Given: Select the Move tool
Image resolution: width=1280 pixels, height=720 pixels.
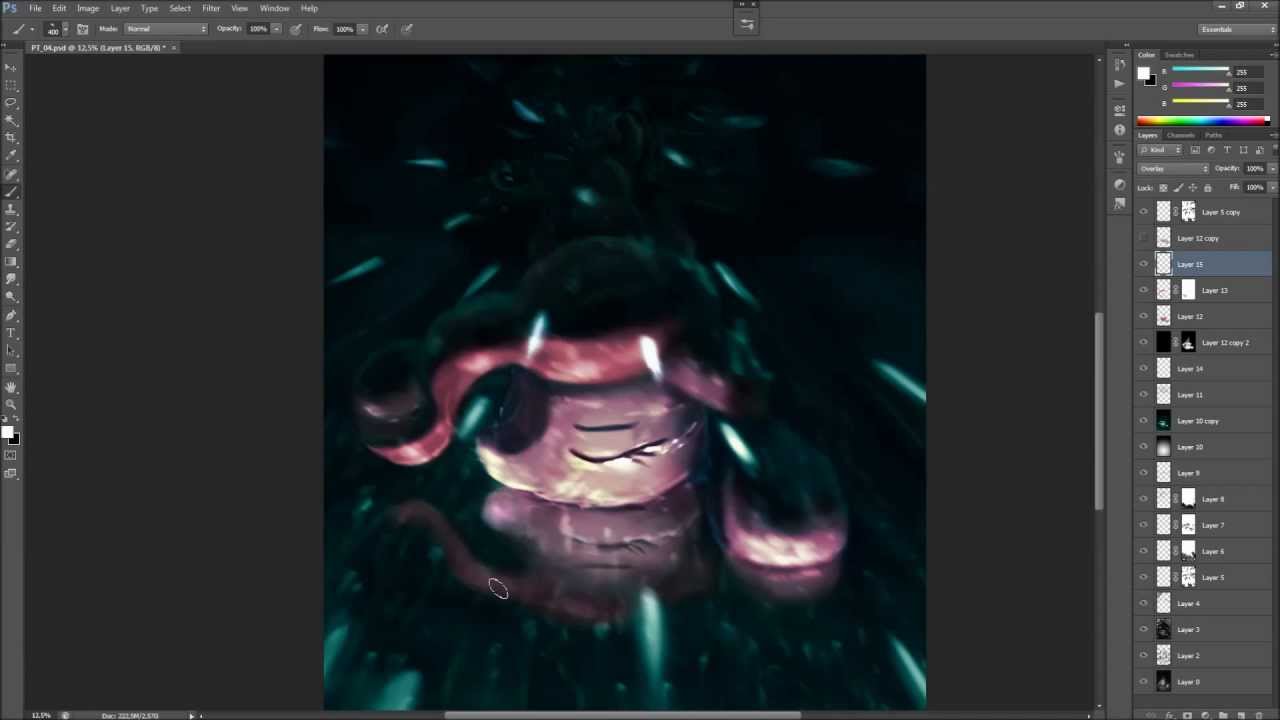Looking at the screenshot, I should click(x=11, y=67).
